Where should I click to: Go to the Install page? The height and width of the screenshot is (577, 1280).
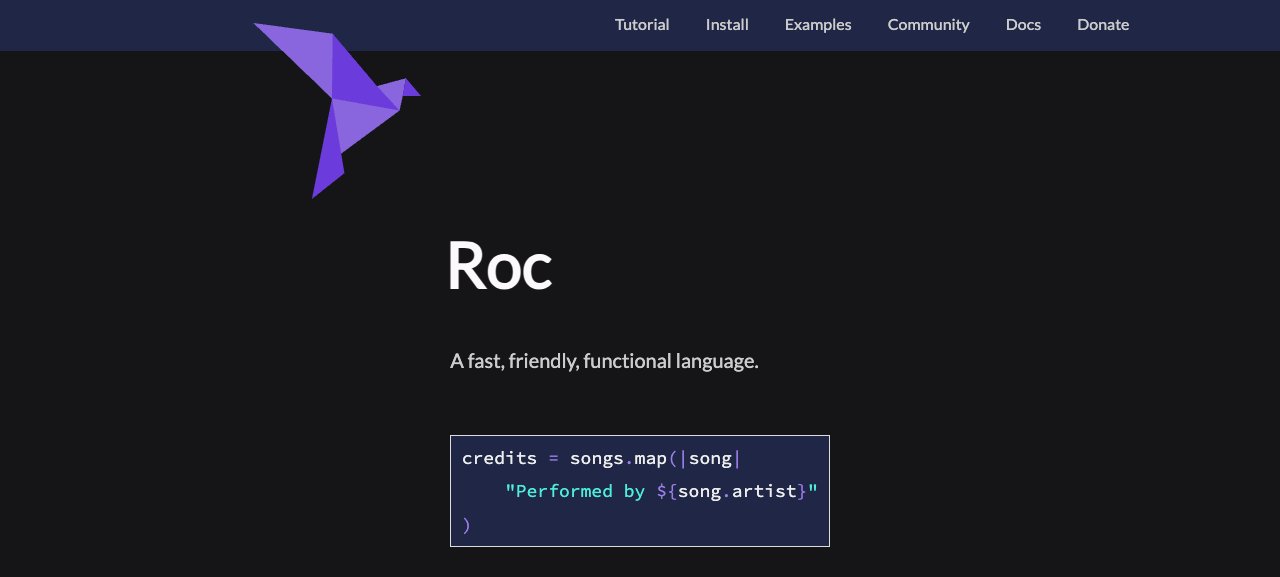coord(727,25)
